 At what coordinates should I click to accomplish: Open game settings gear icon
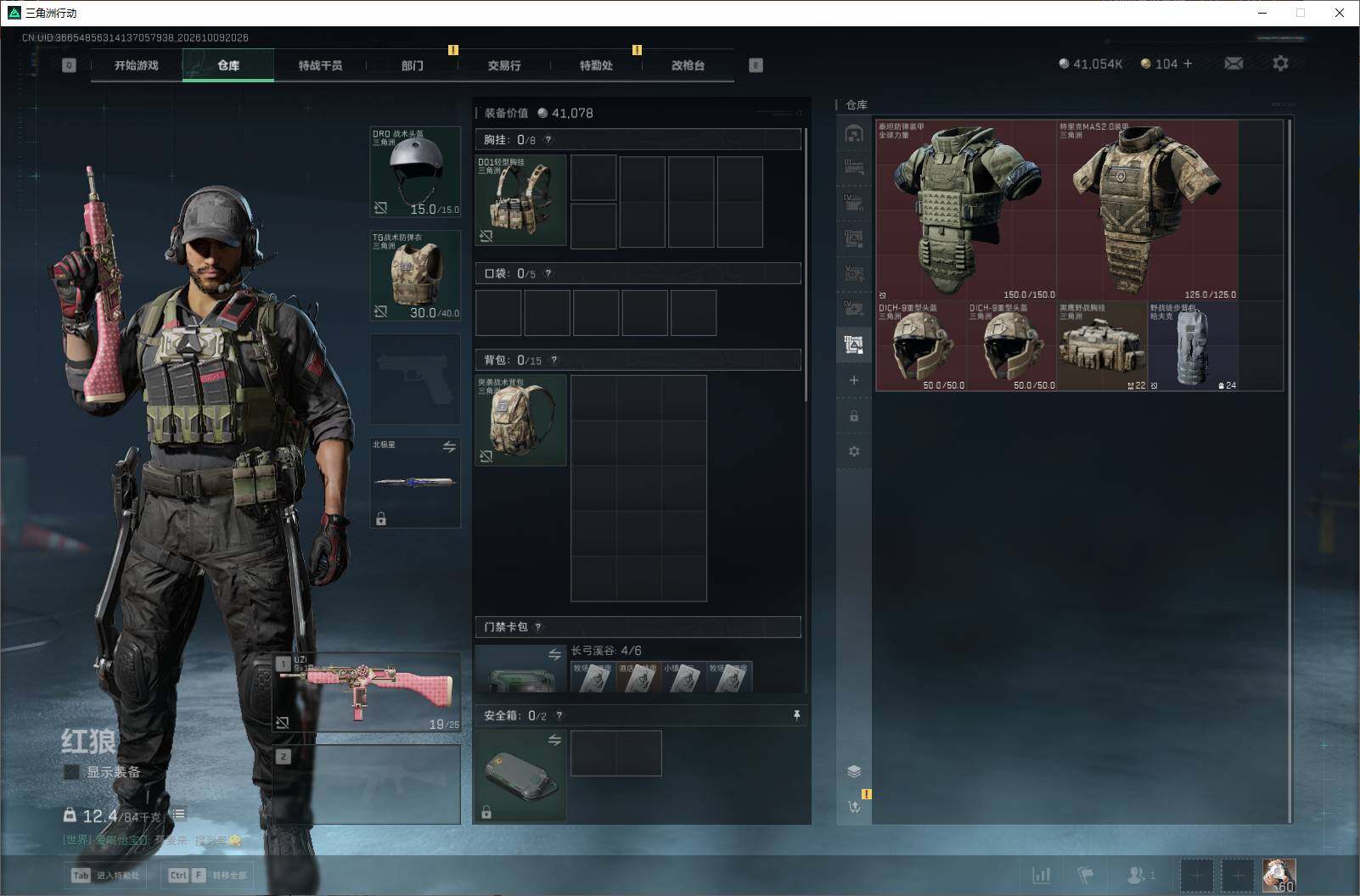pyautogui.click(x=1280, y=64)
